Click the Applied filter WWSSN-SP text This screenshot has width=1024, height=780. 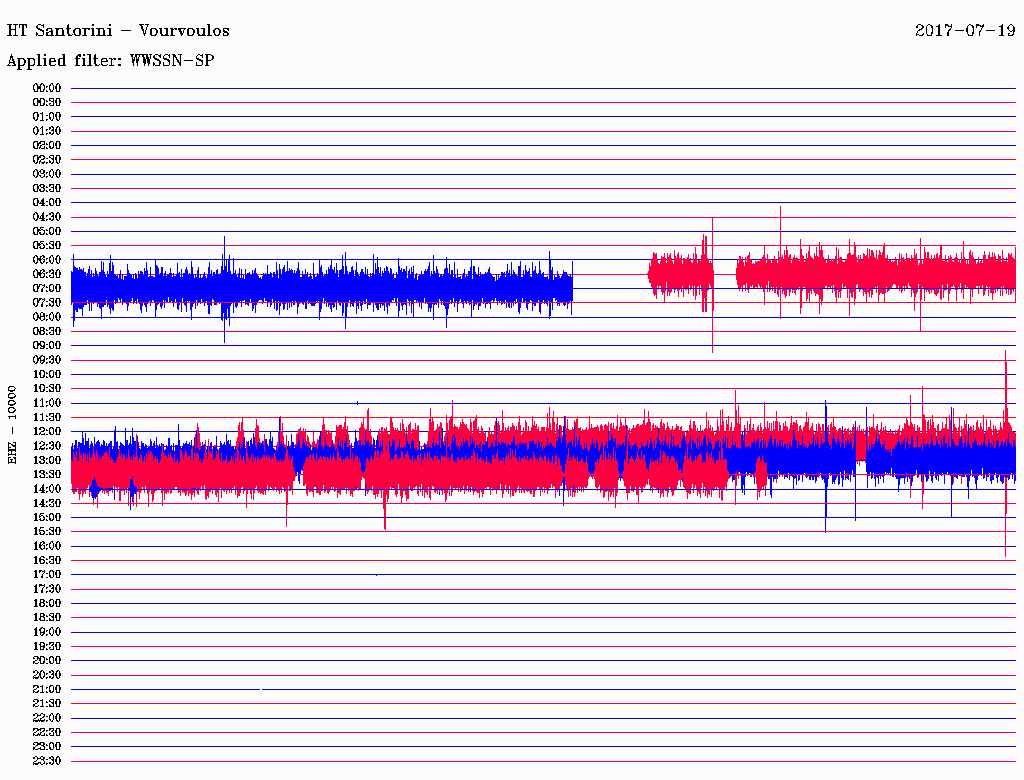pyautogui.click(x=111, y=61)
